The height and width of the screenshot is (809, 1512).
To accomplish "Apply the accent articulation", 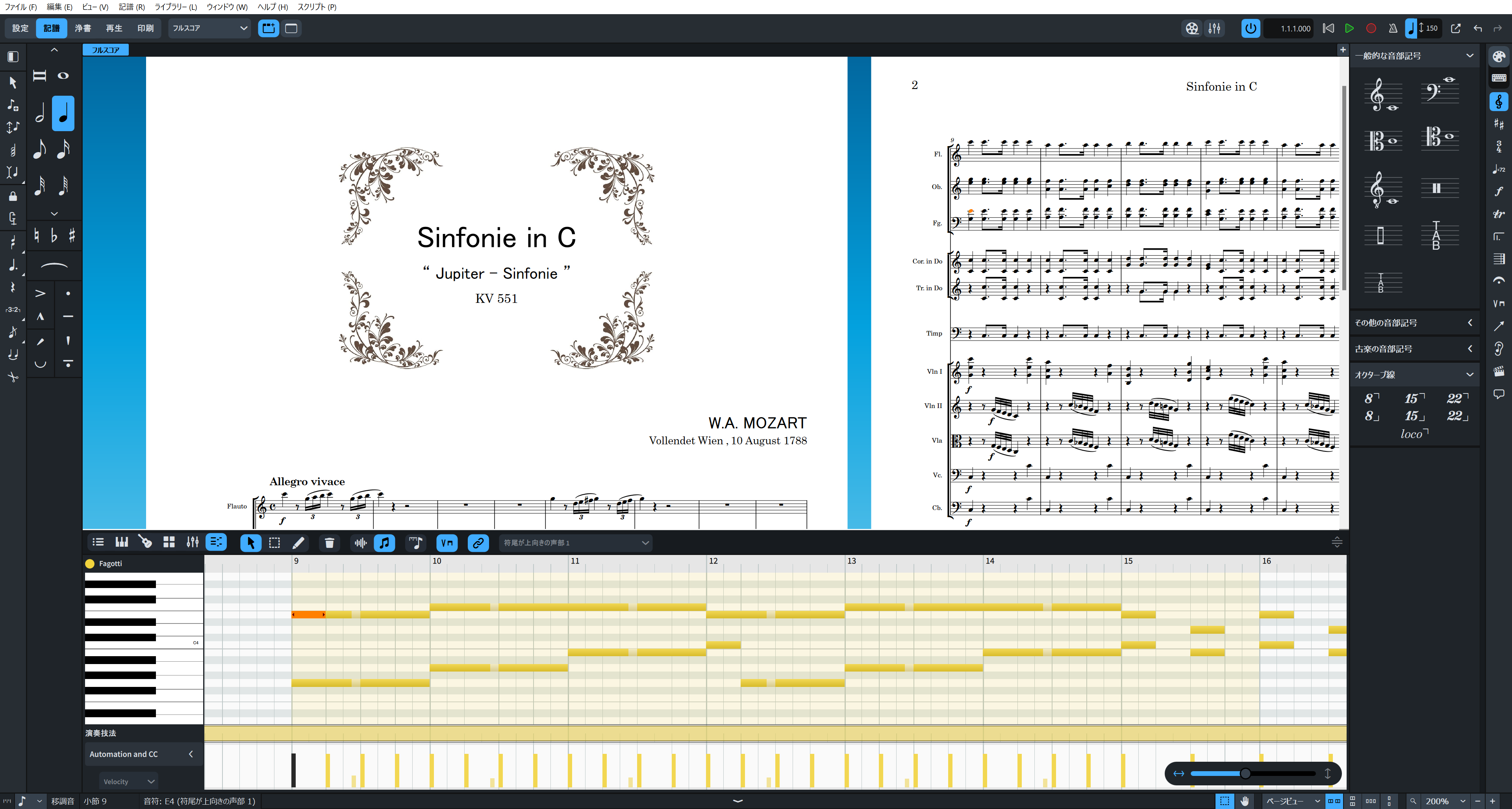I will click(x=40, y=293).
